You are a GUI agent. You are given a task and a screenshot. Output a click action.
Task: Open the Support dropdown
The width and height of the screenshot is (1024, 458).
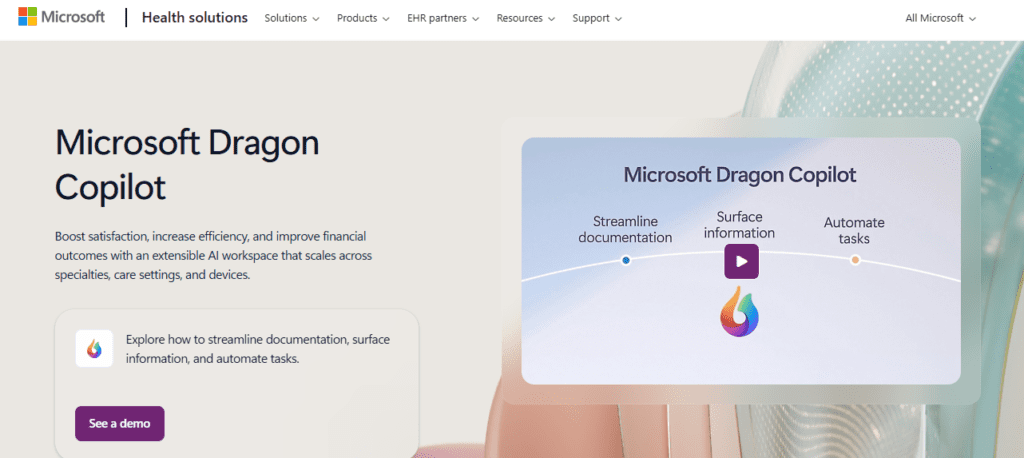click(597, 18)
